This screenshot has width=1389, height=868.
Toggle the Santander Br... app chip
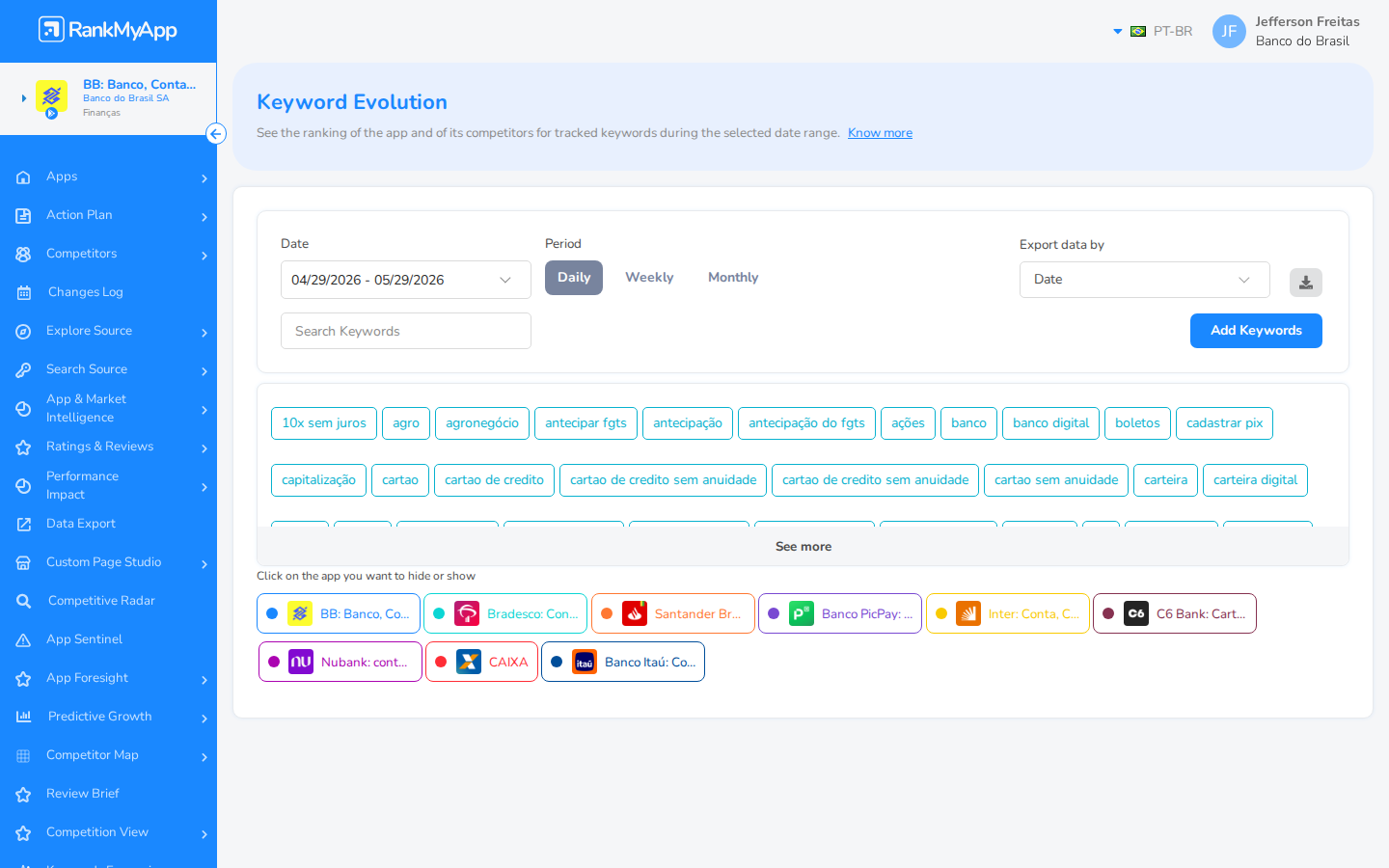673,613
